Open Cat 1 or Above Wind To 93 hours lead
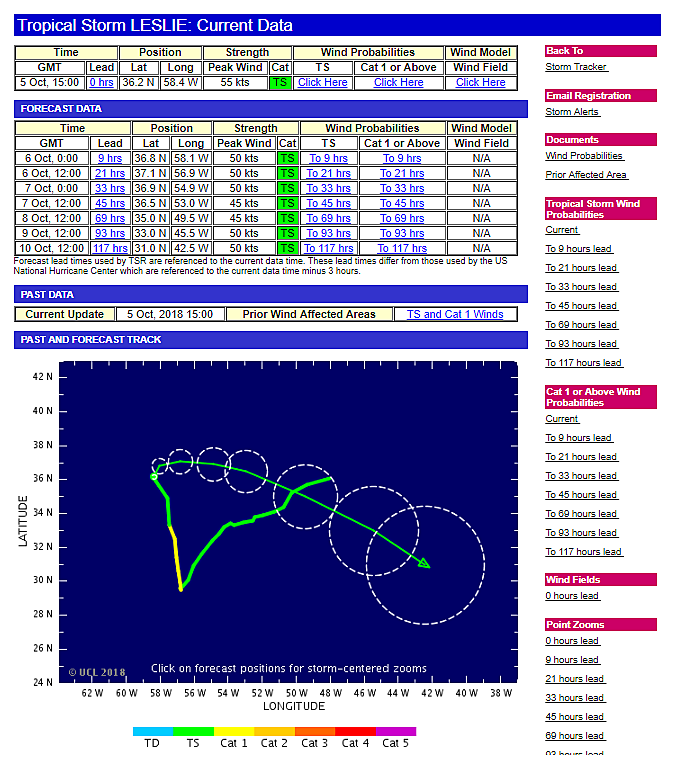Screen dimensions: 675x759 [582, 532]
